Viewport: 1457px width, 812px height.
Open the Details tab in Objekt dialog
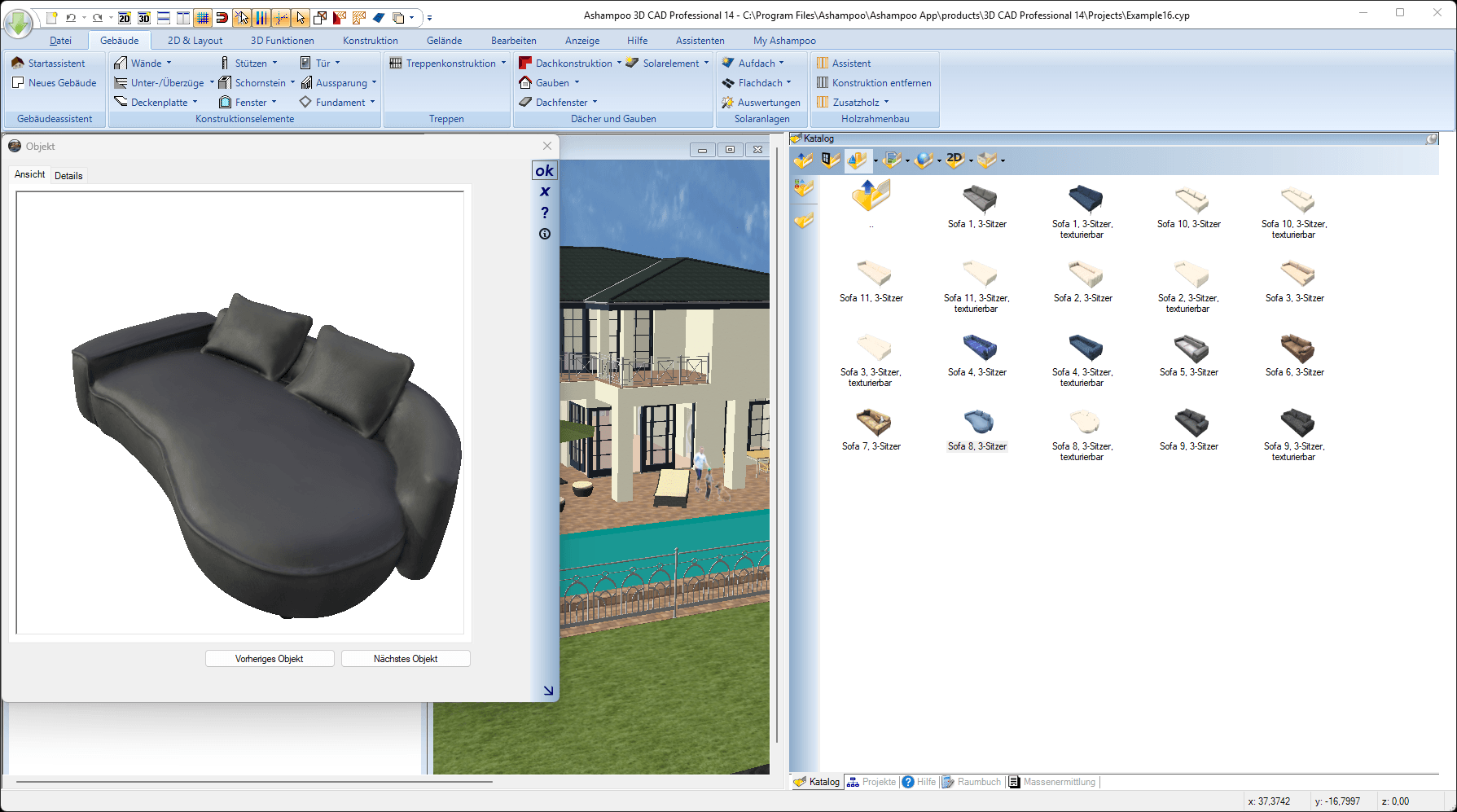(68, 175)
